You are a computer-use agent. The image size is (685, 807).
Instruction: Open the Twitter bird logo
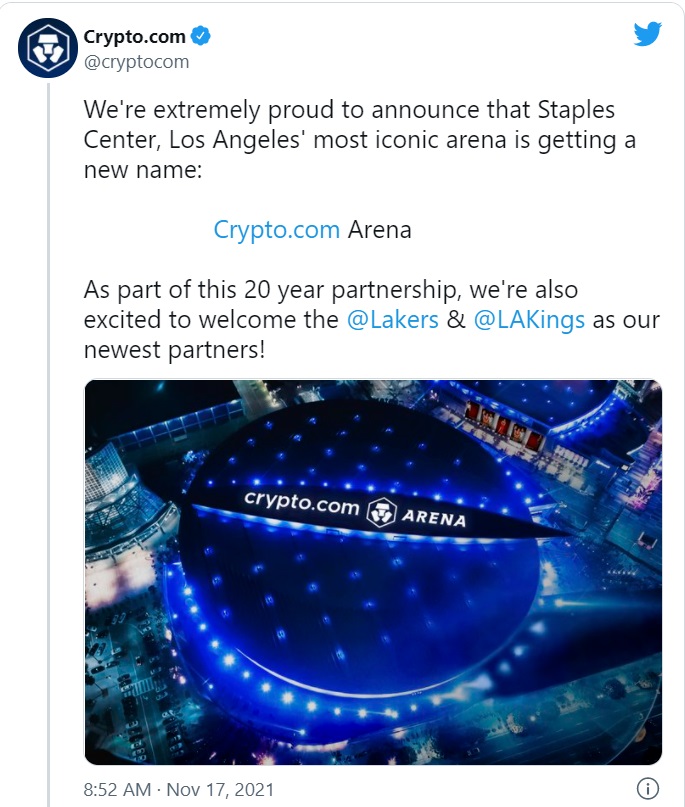[647, 34]
